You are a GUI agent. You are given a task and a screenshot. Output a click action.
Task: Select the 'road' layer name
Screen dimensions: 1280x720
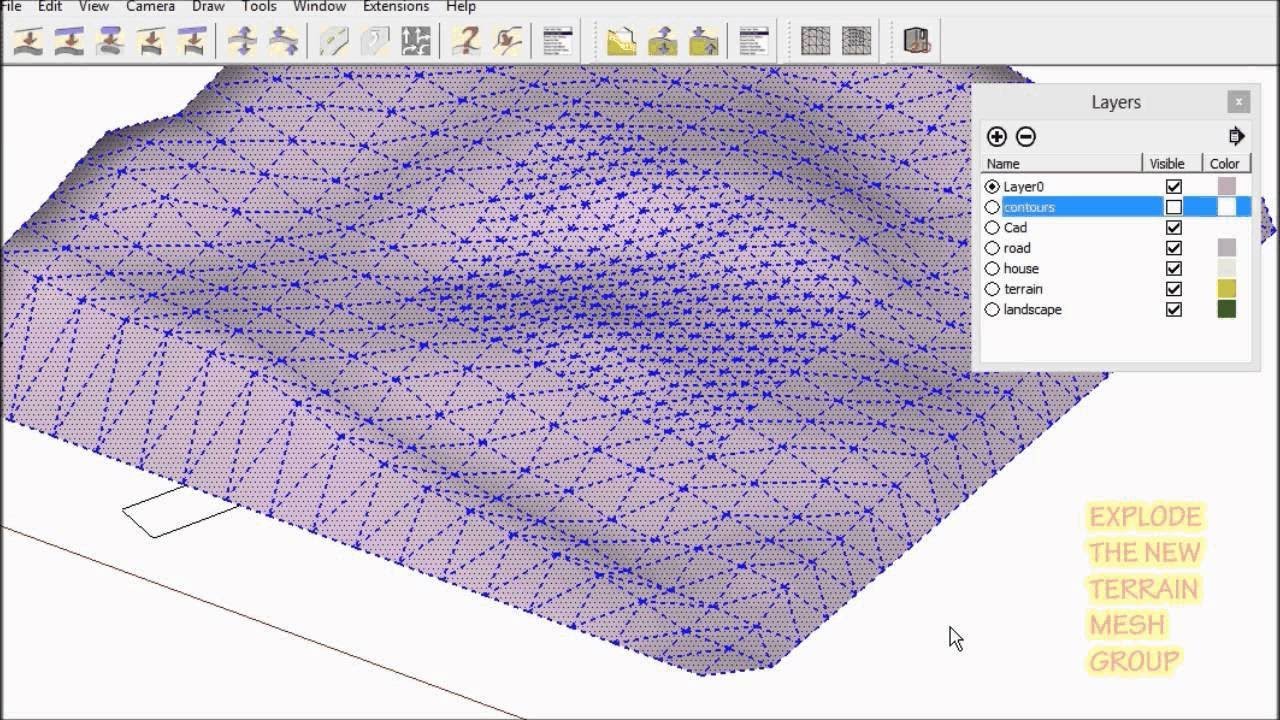tap(1017, 248)
